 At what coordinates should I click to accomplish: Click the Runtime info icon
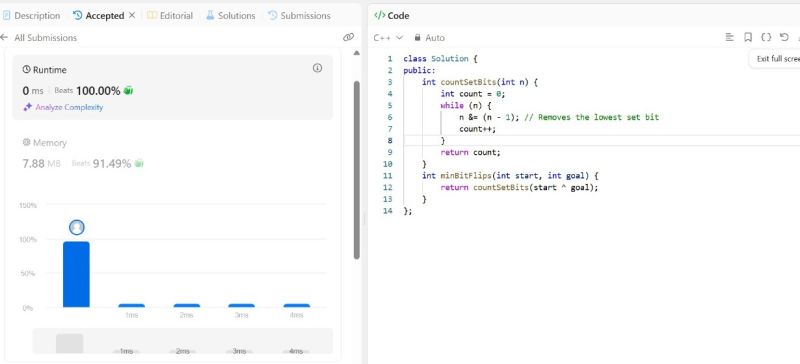(x=317, y=68)
